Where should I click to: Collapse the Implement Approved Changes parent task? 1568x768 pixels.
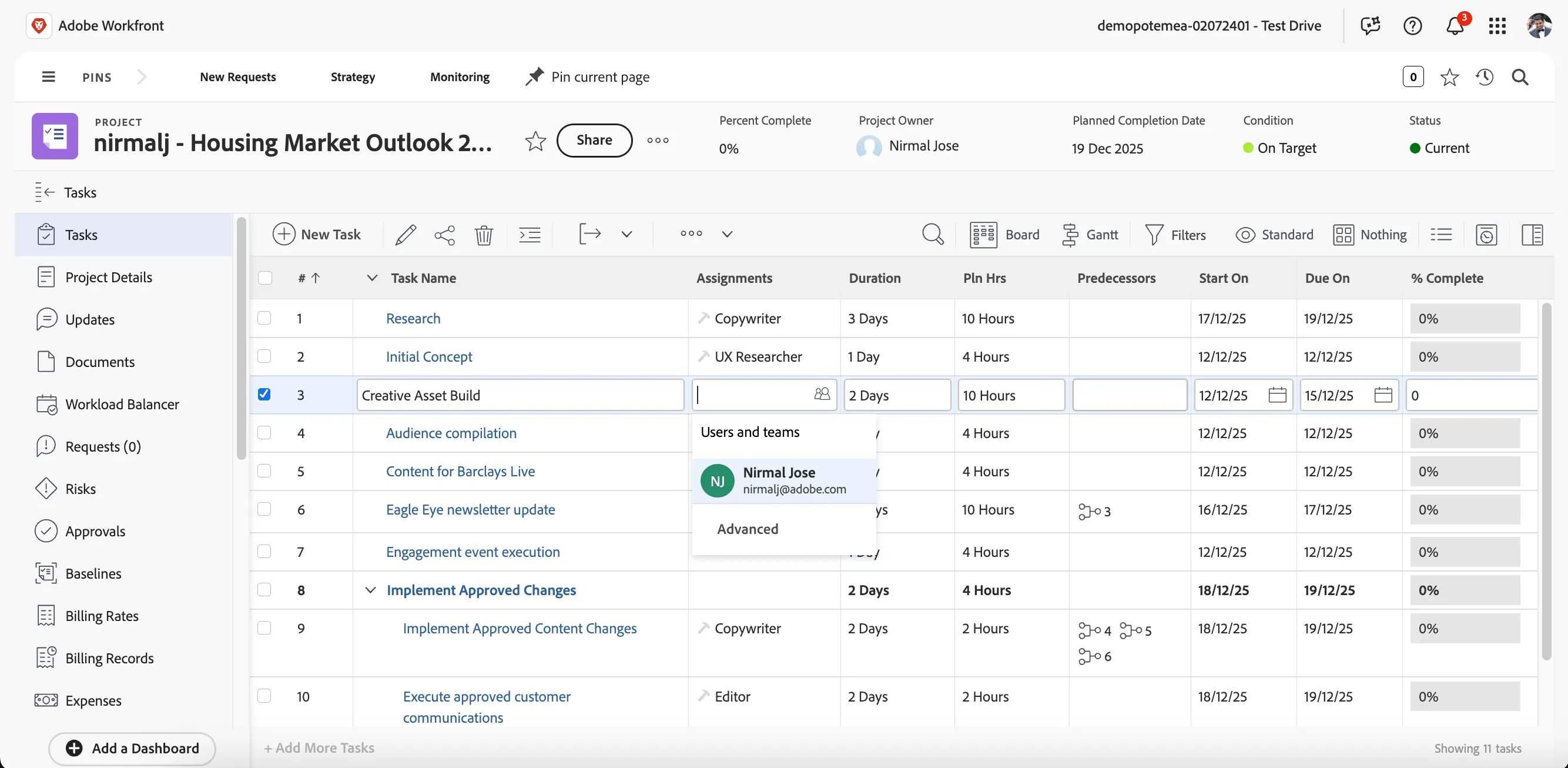click(370, 590)
